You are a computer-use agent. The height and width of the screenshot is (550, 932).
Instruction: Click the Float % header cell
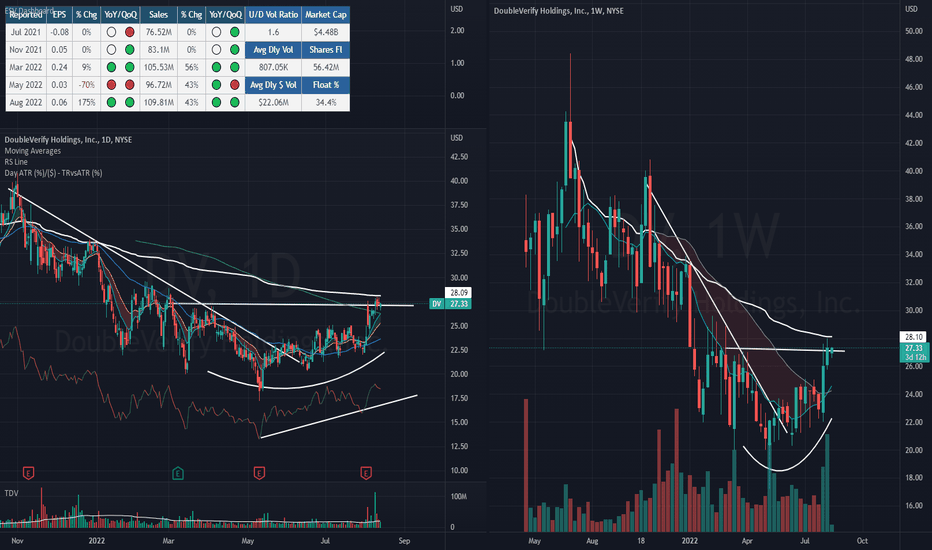coord(326,85)
